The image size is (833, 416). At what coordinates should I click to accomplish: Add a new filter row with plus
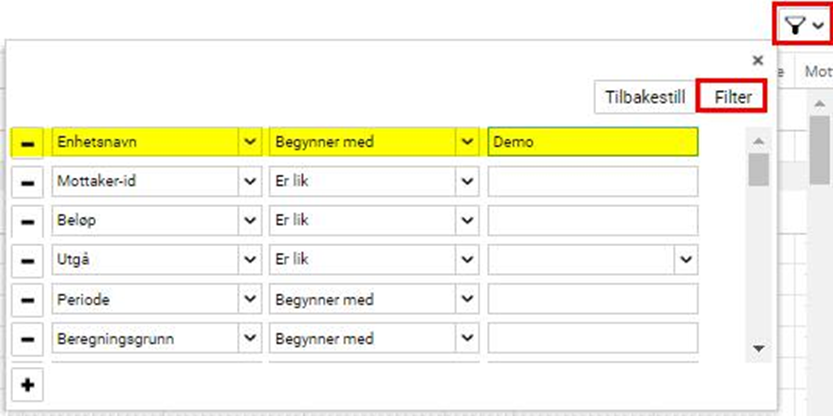point(27,385)
